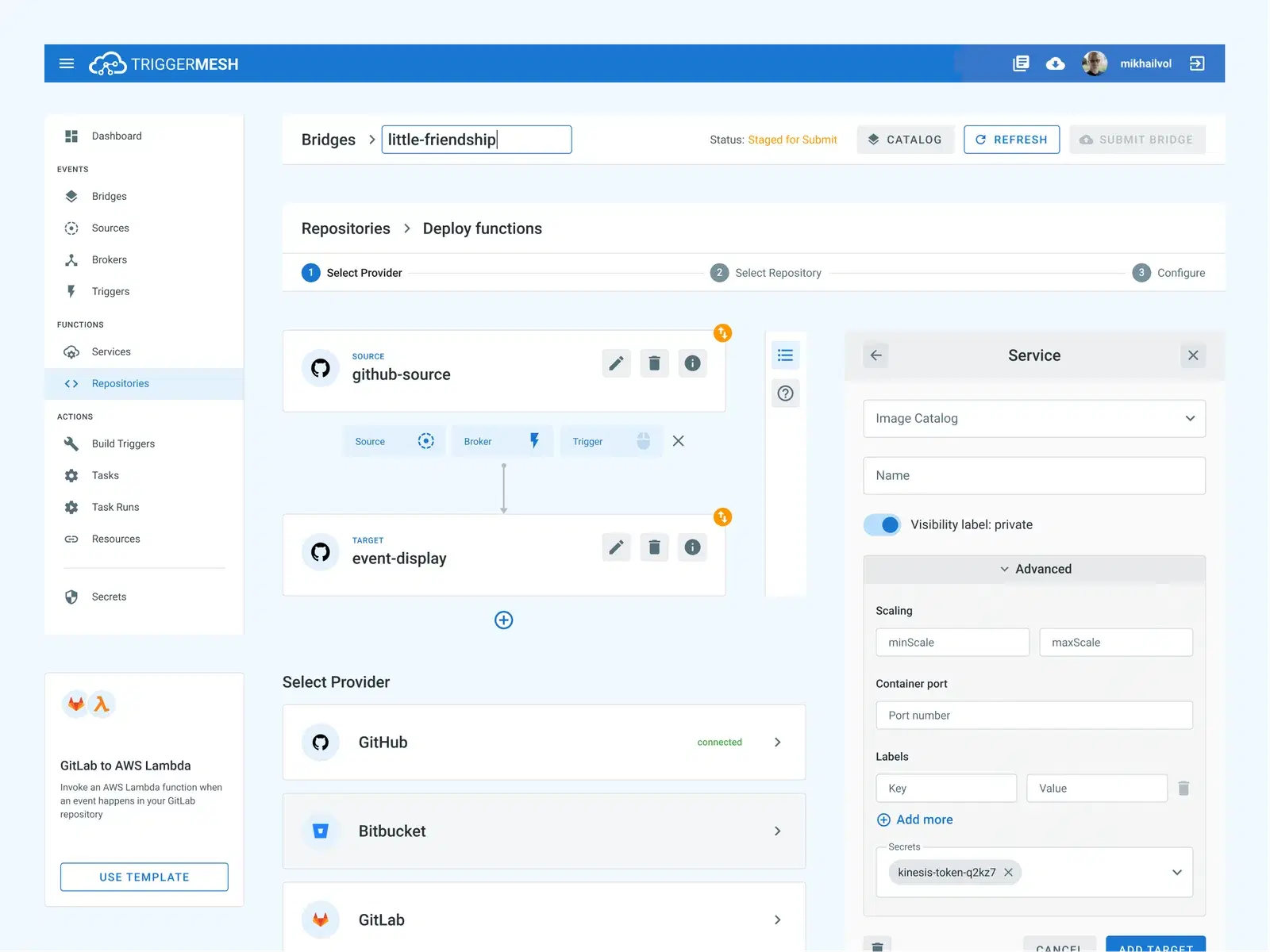The image size is (1270, 952).
Task: Click trash icon at Service panel bottom
Action: 877,946
